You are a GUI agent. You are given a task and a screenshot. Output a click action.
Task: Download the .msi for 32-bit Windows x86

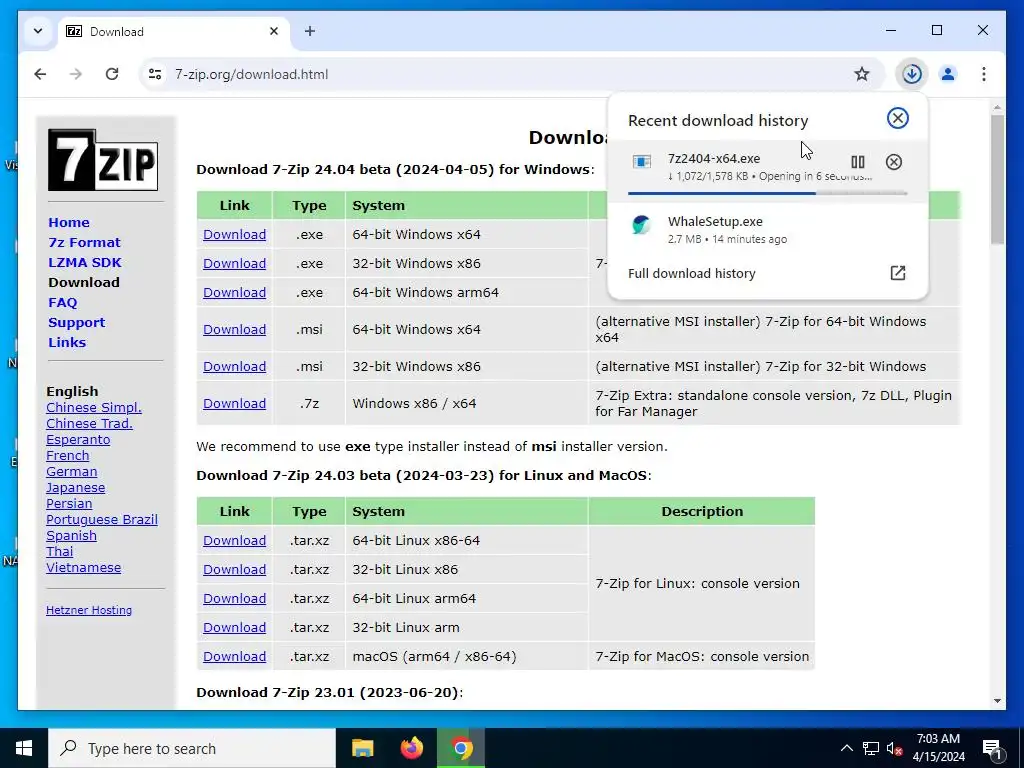[234, 366]
